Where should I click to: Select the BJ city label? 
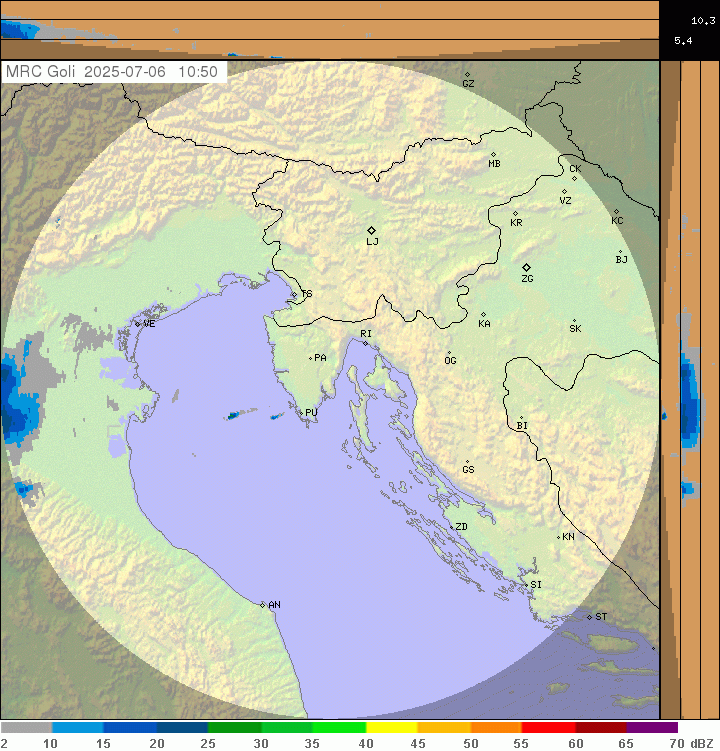pyautogui.click(x=621, y=260)
